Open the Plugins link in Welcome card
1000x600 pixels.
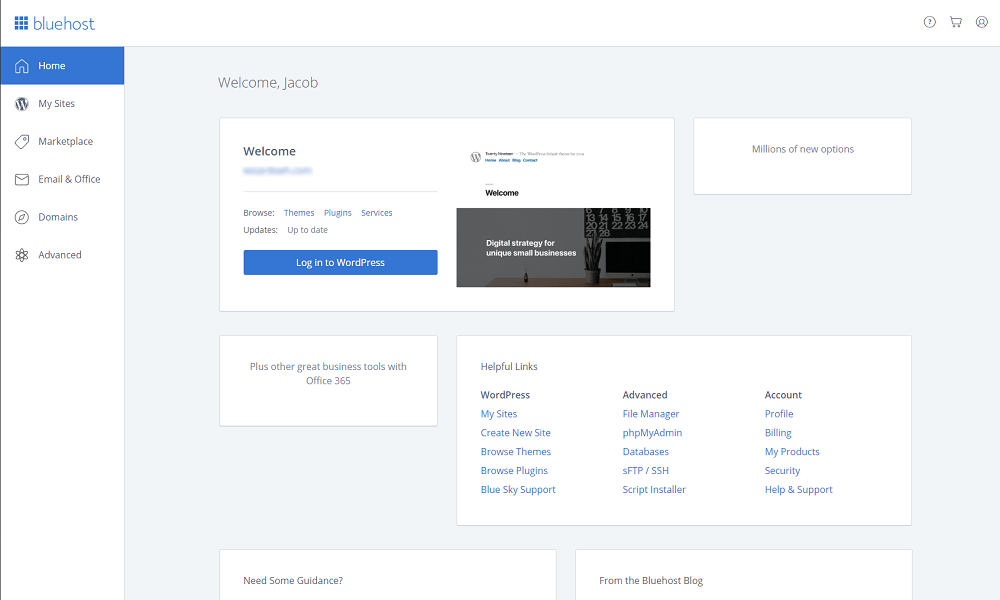coord(337,213)
